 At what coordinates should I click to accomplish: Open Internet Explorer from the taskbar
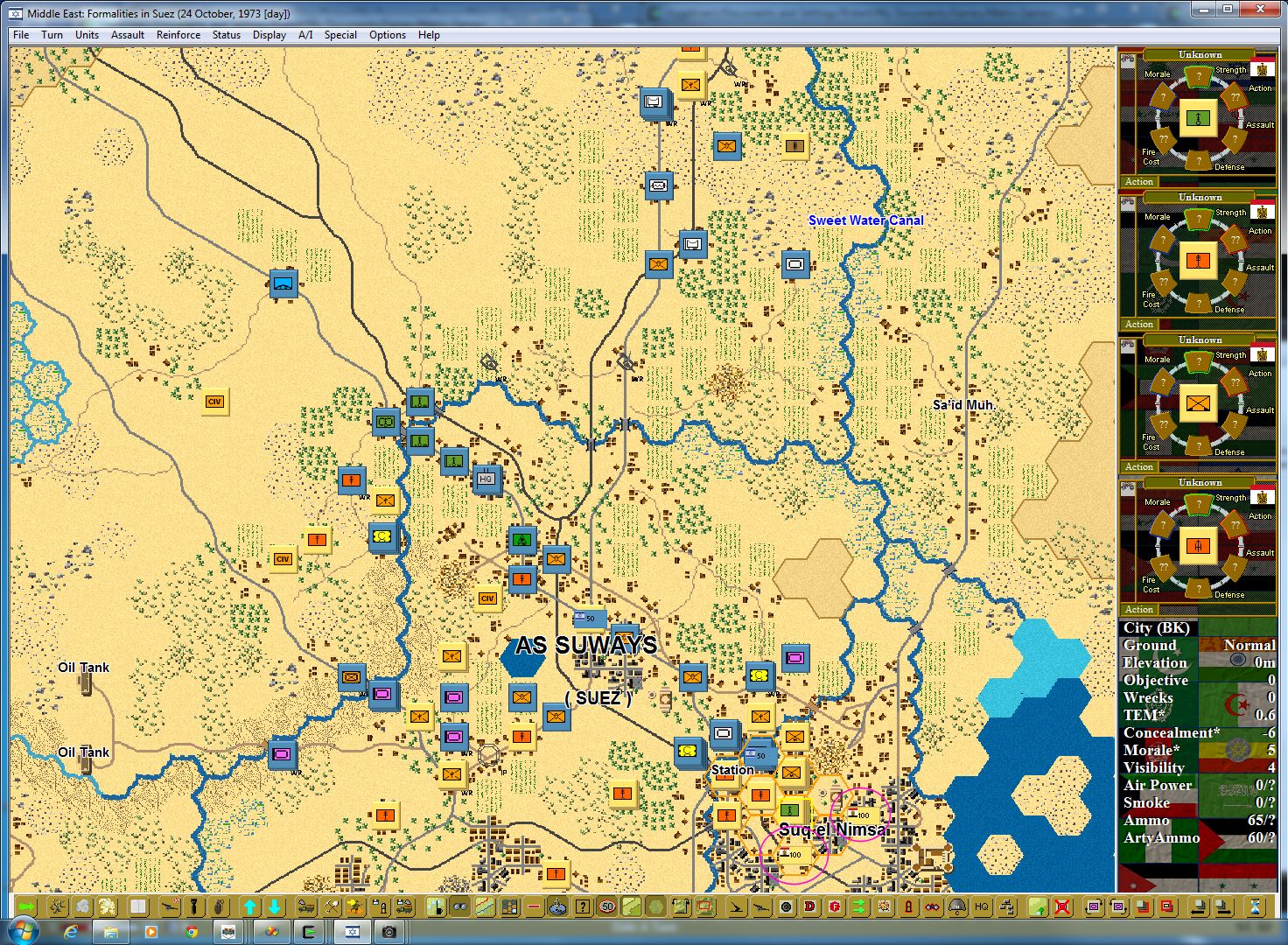[x=71, y=932]
